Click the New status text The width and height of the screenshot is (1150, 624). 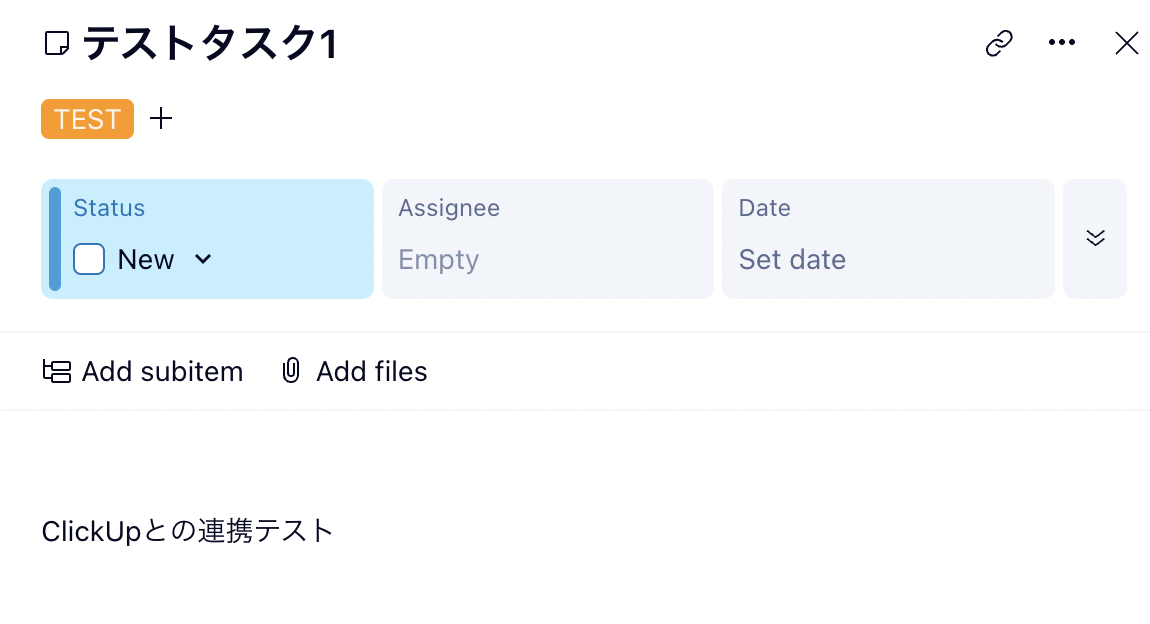click(x=146, y=260)
